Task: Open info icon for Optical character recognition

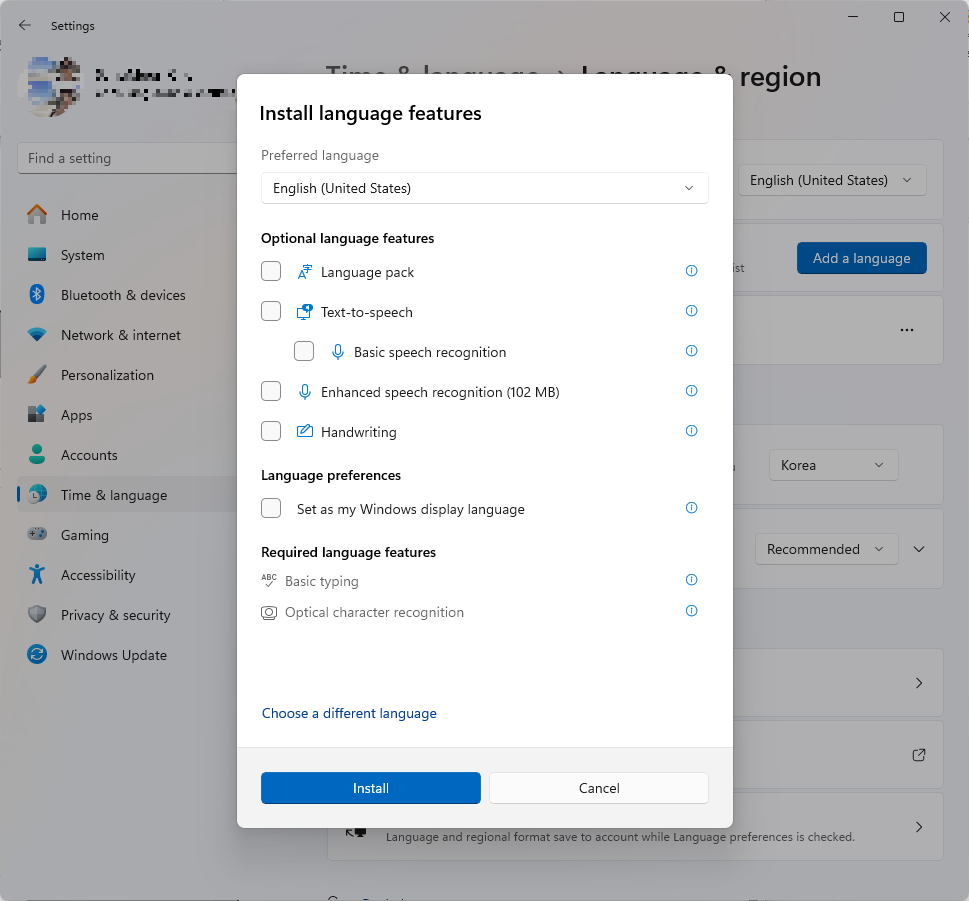Action: point(692,611)
